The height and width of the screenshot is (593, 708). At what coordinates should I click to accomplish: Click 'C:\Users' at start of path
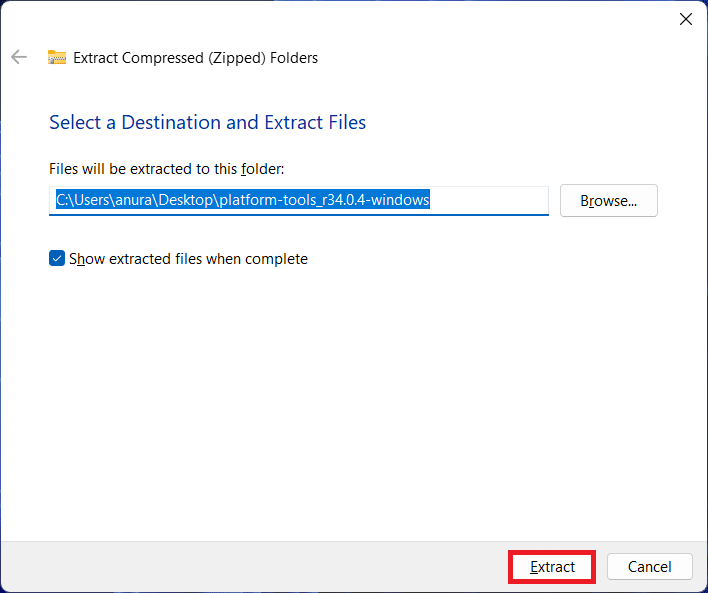pos(82,200)
